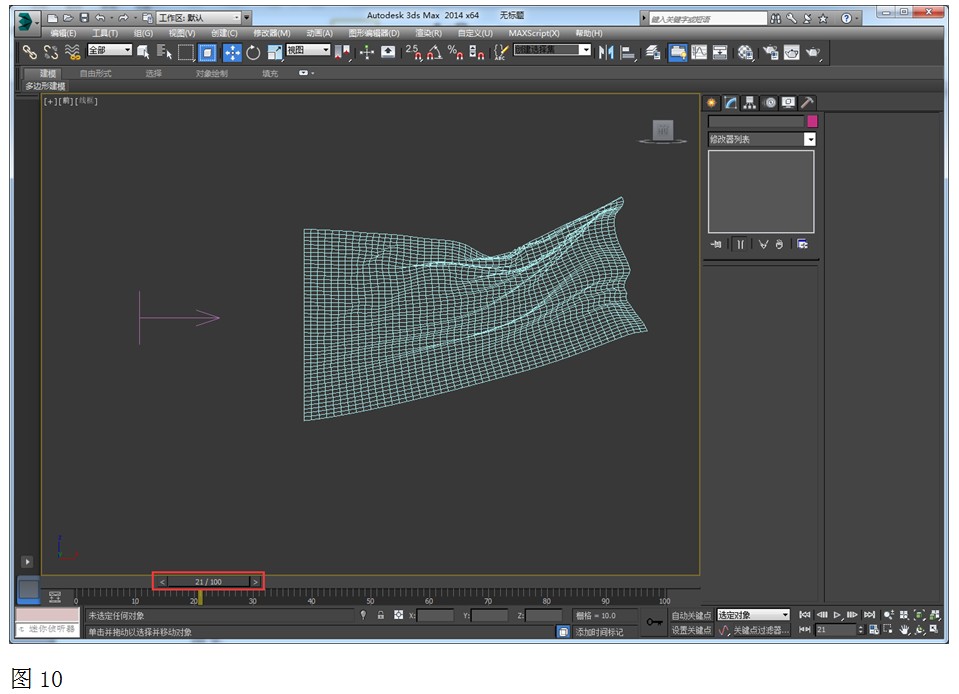This screenshot has width=959, height=694.
Task: Save the file with the floppy disk icon
Action: point(84,18)
